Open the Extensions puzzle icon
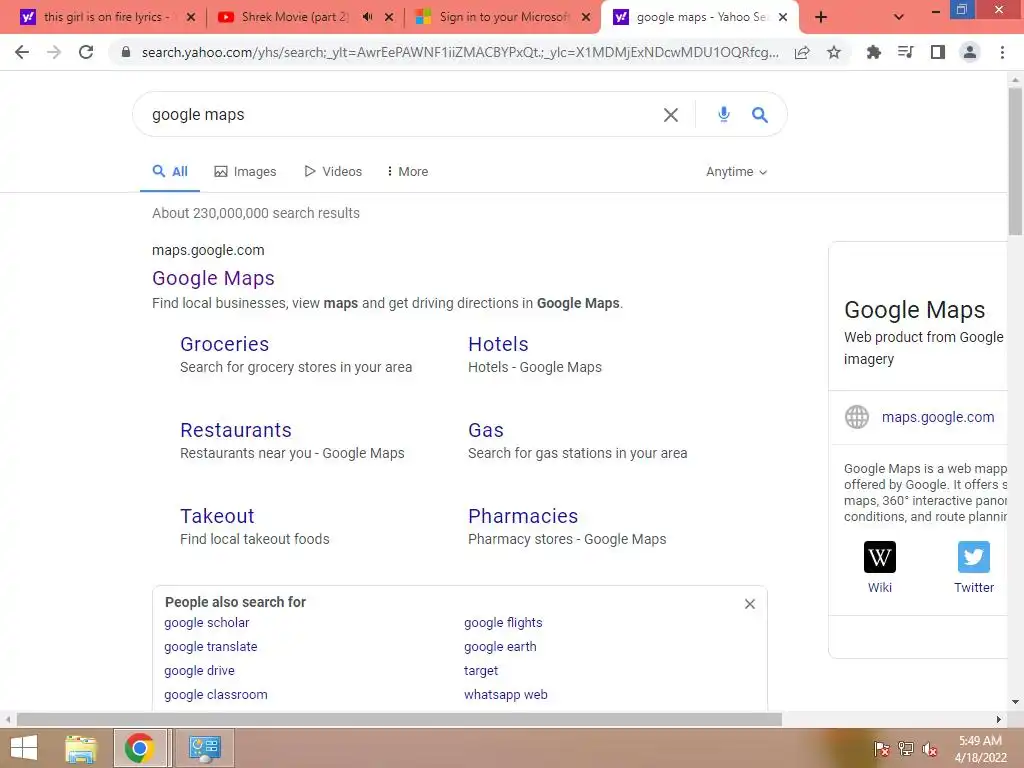 pos(873,52)
